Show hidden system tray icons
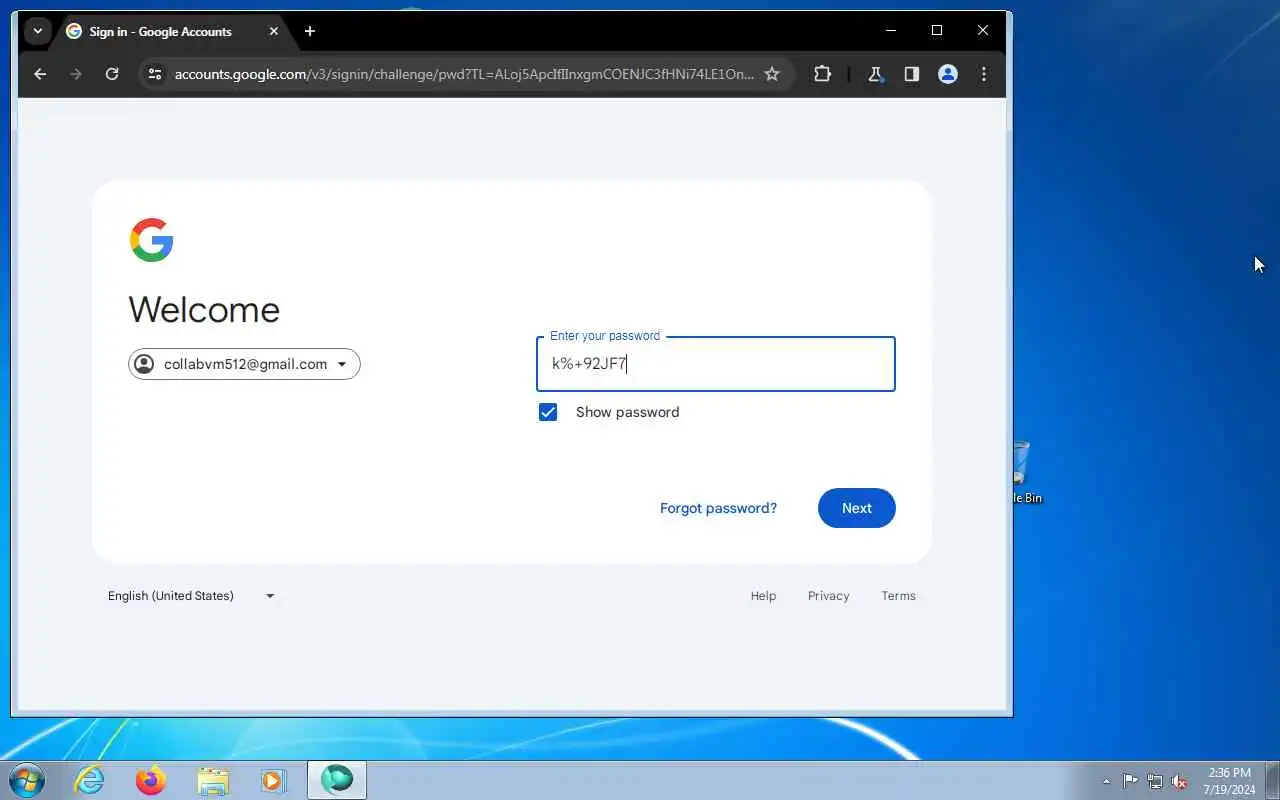1280x800 pixels. tap(1106, 781)
